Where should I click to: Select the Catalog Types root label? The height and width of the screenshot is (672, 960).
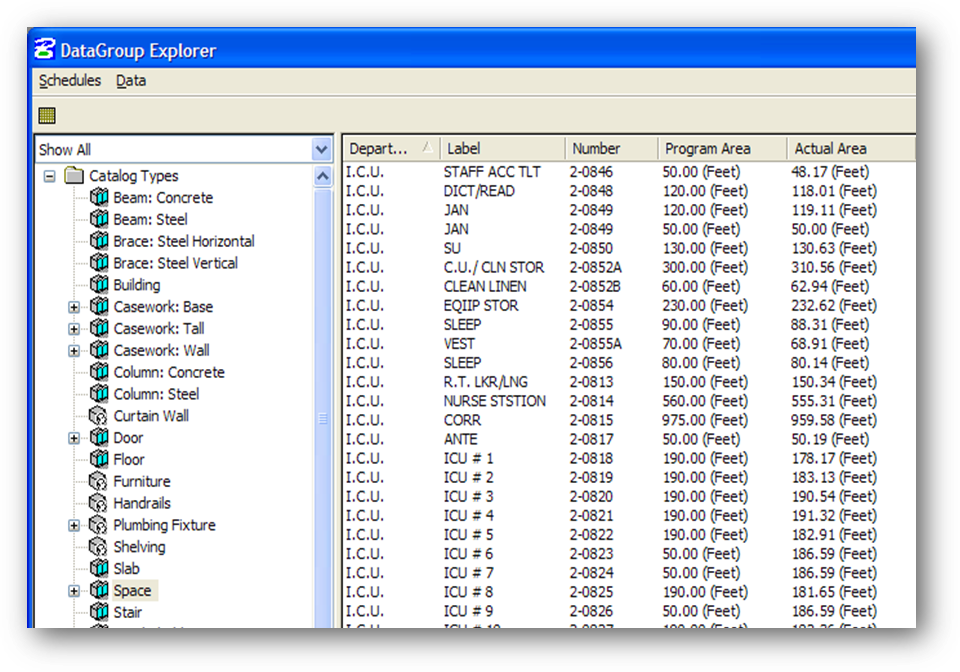tap(134, 176)
